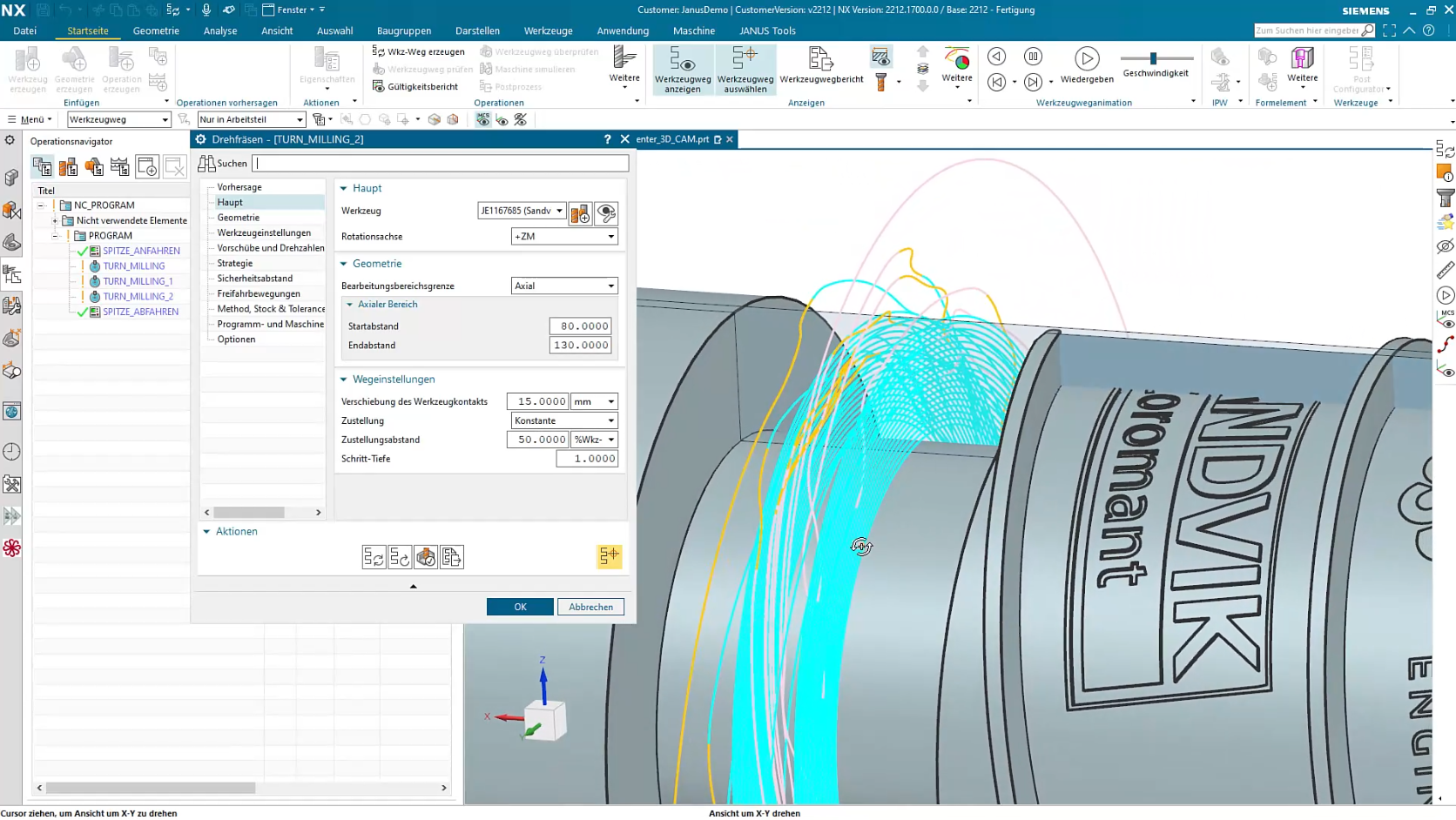
Task: Click the Abbrechen button
Action: pyautogui.click(x=591, y=607)
